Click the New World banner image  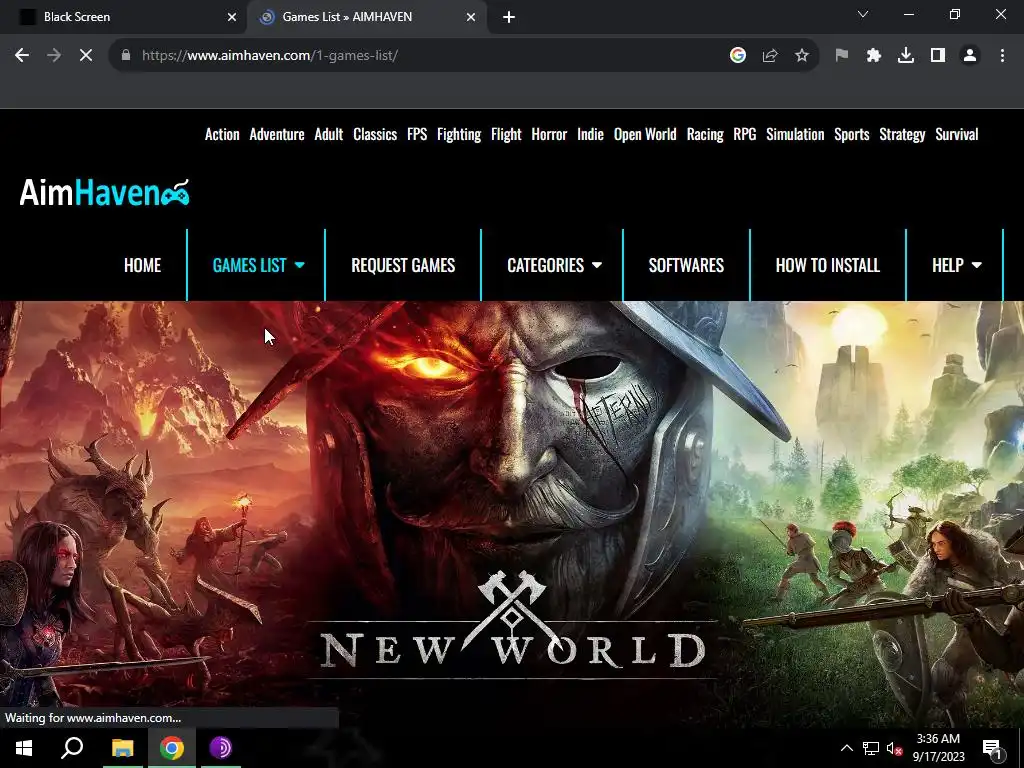click(512, 513)
